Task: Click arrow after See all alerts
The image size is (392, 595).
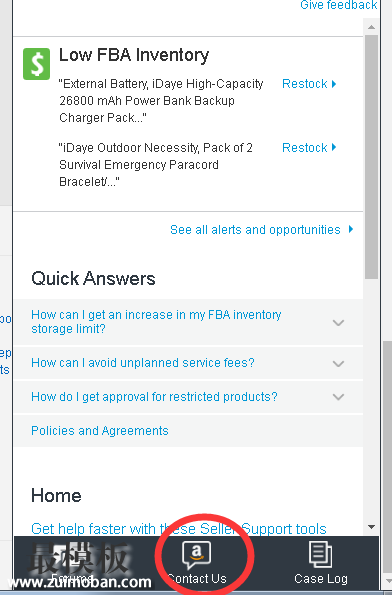Action: [351, 229]
